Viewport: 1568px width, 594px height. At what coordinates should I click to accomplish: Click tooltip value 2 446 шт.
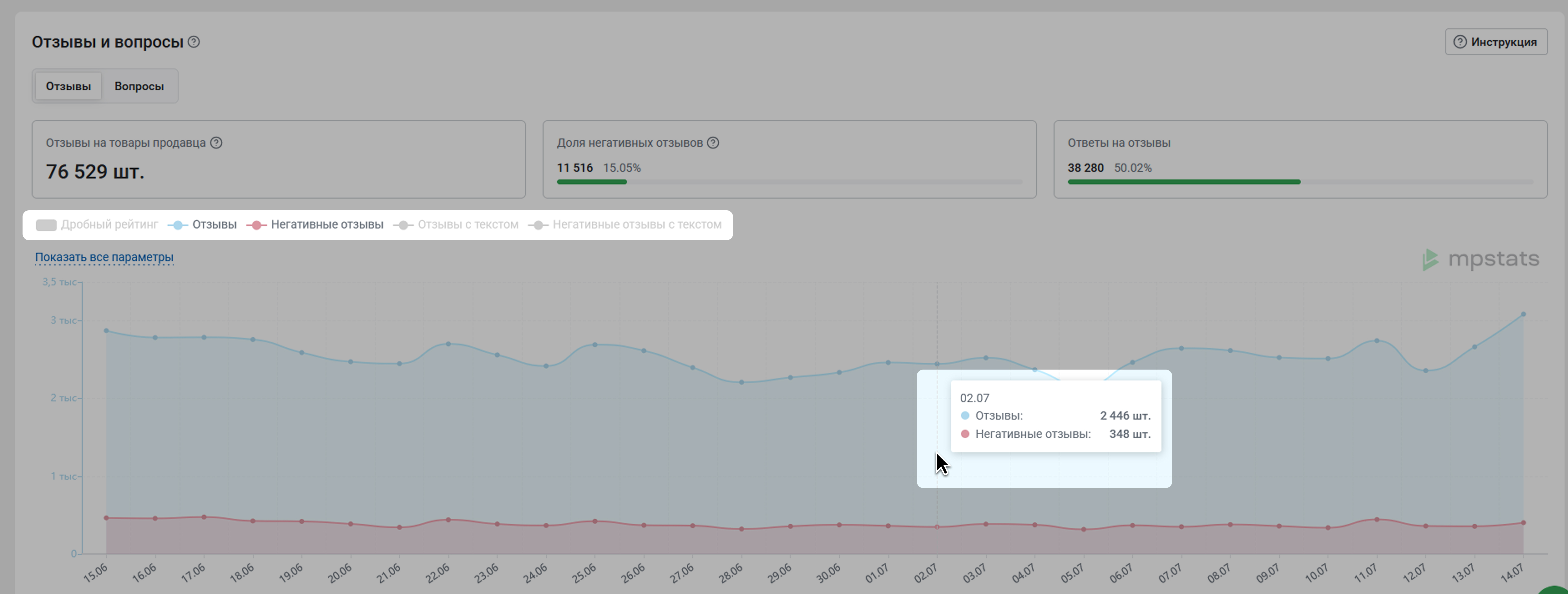point(1125,416)
